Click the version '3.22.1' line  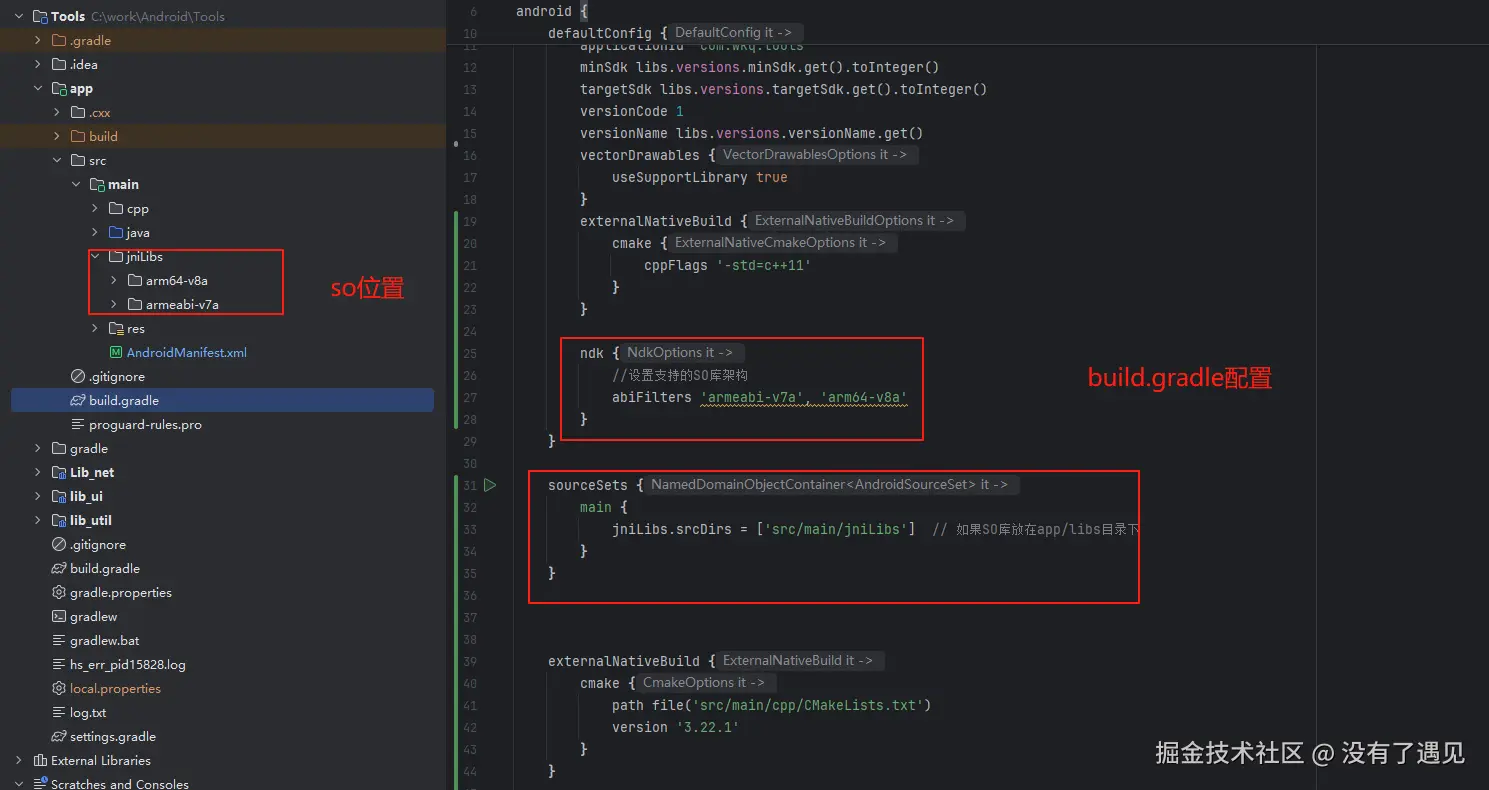point(675,727)
